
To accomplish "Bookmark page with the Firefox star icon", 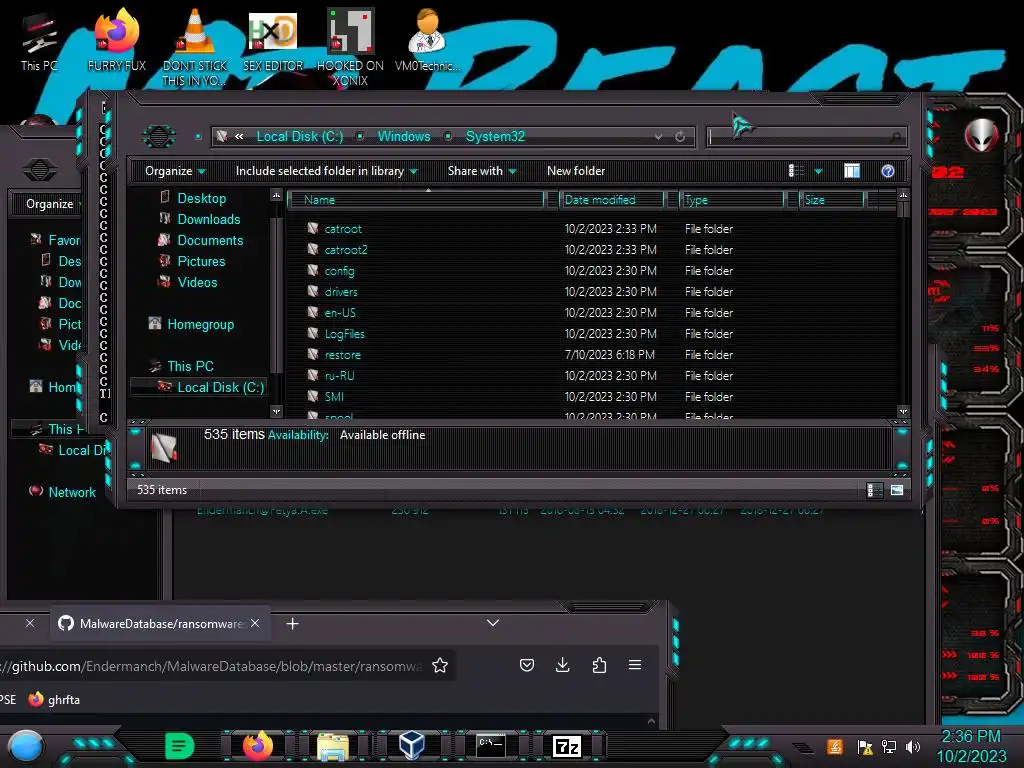I will click(440, 665).
